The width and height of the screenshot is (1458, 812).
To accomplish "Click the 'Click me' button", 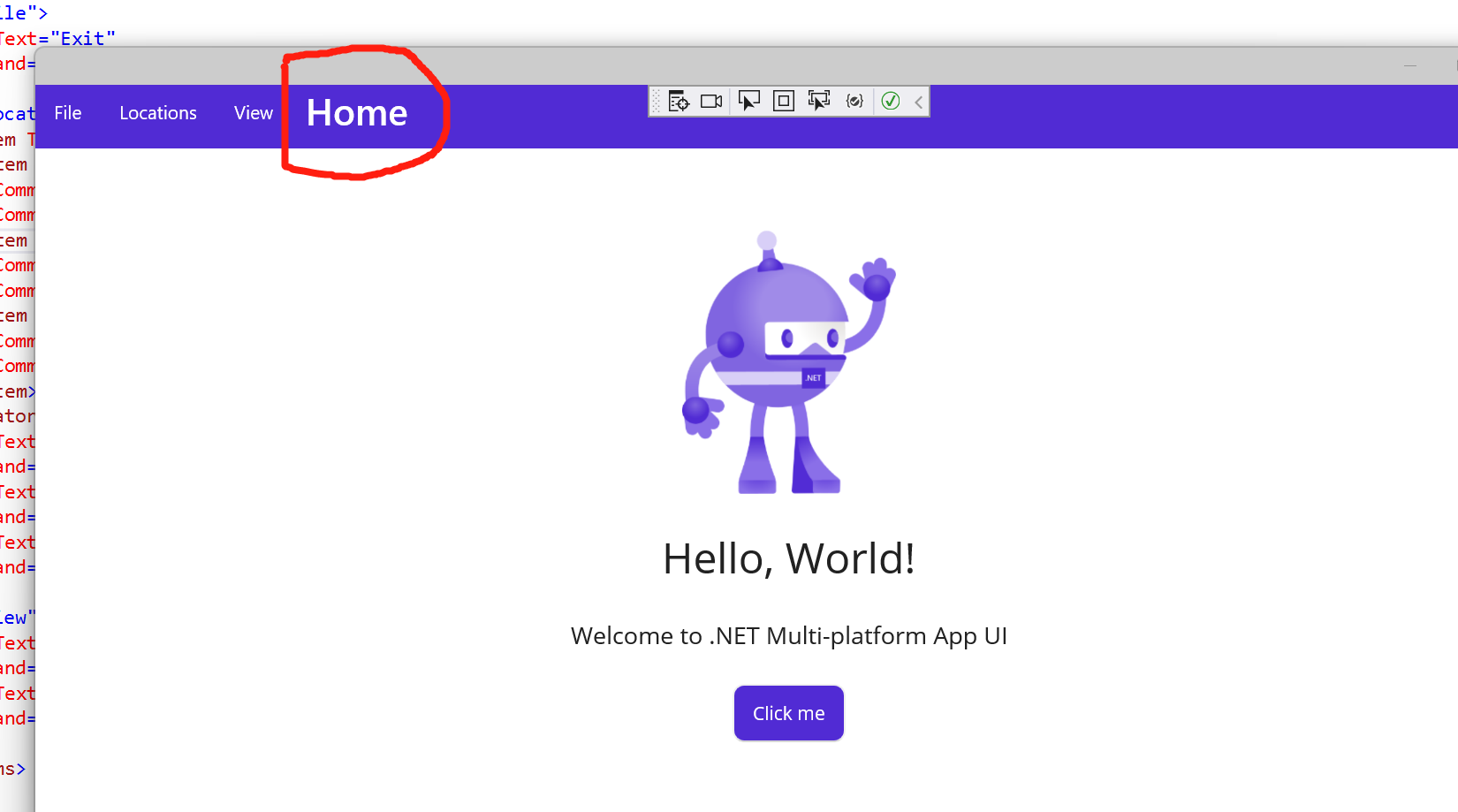I will pos(789,713).
